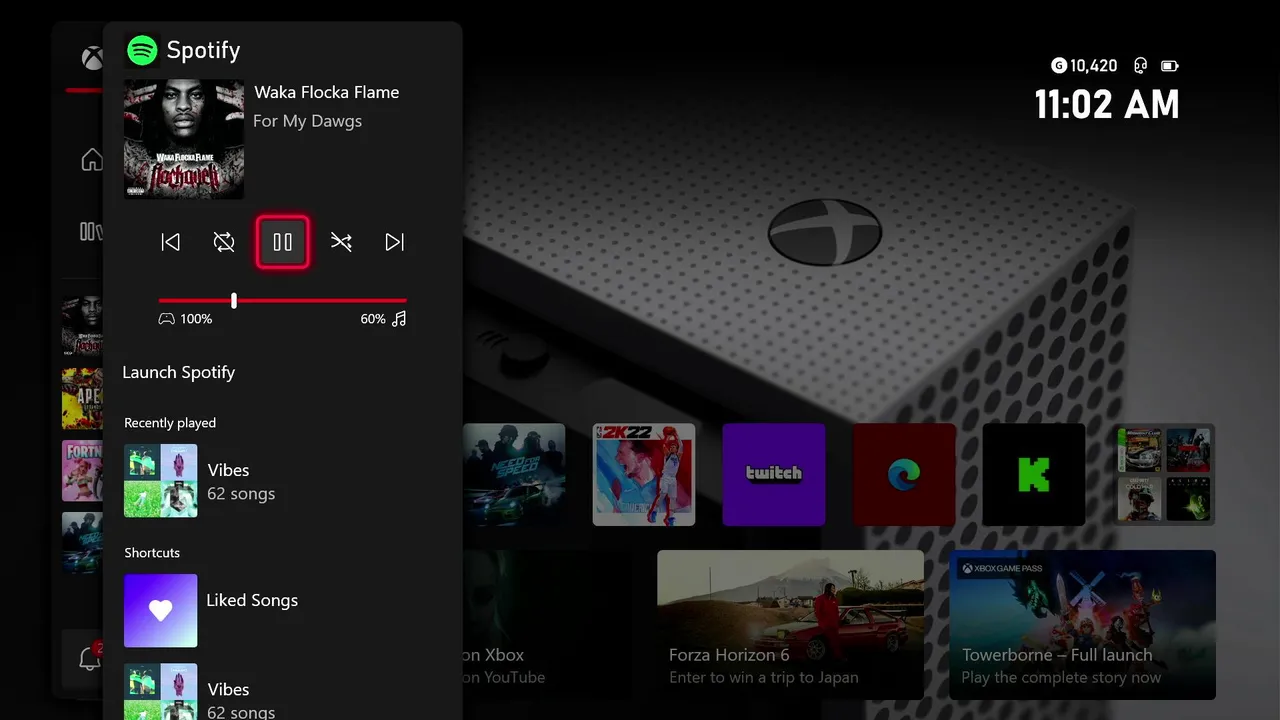The image size is (1280, 720).
Task: Skip to the previous track
Action: pos(171,242)
